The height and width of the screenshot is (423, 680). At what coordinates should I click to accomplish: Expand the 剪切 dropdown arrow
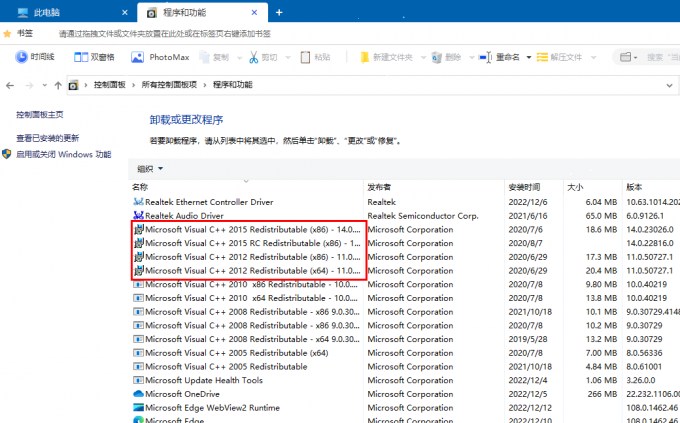pyautogui.click(x=288, y=57)
